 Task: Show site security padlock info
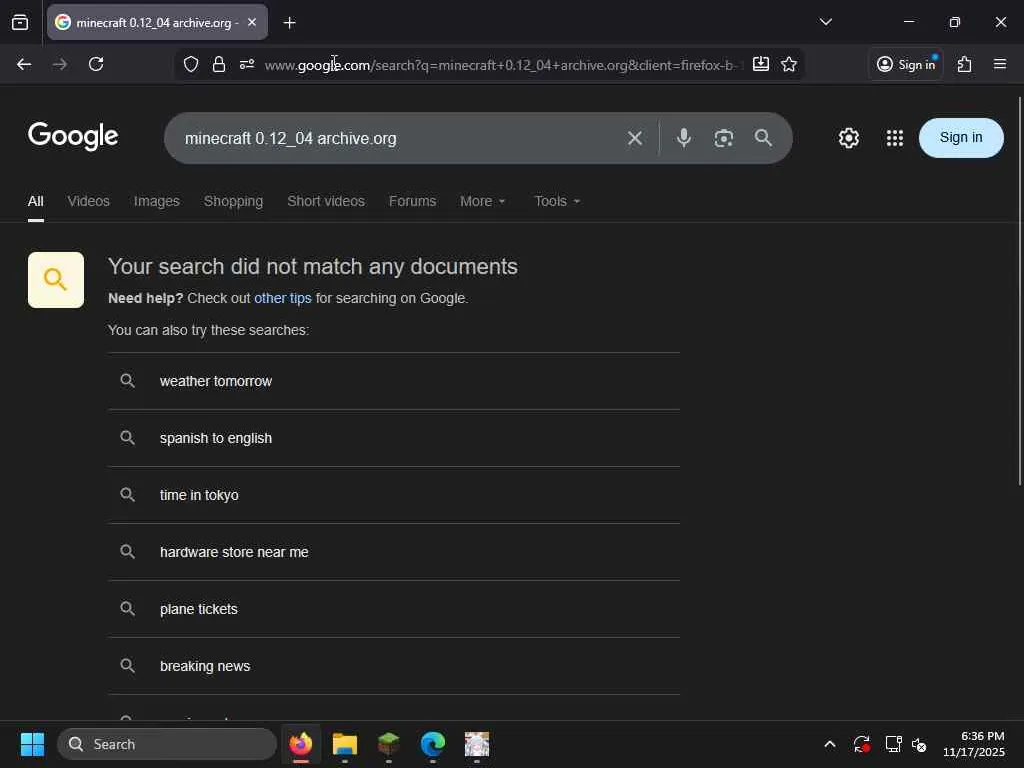click(x=219, y=64)
